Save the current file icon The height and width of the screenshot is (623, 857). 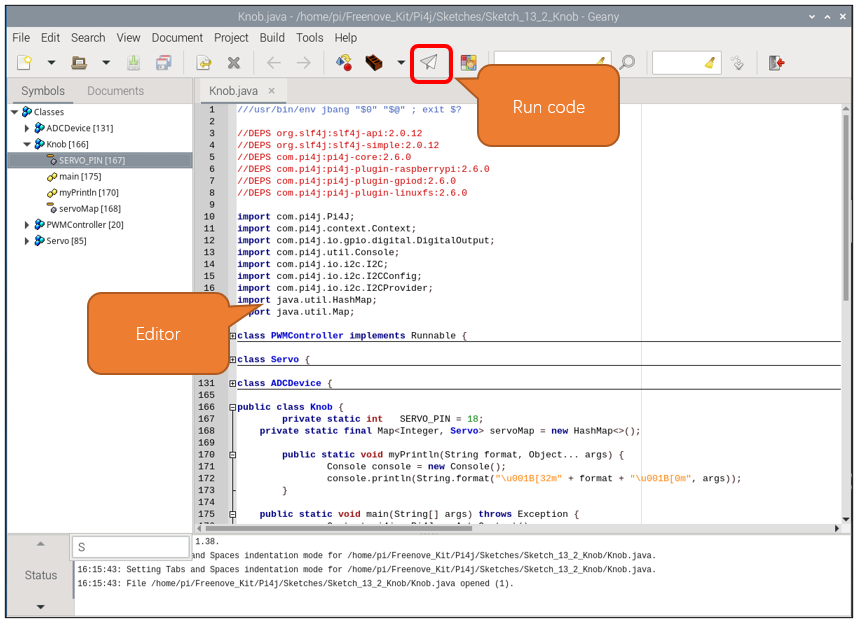pyautogui.click(x=133, y=63)
